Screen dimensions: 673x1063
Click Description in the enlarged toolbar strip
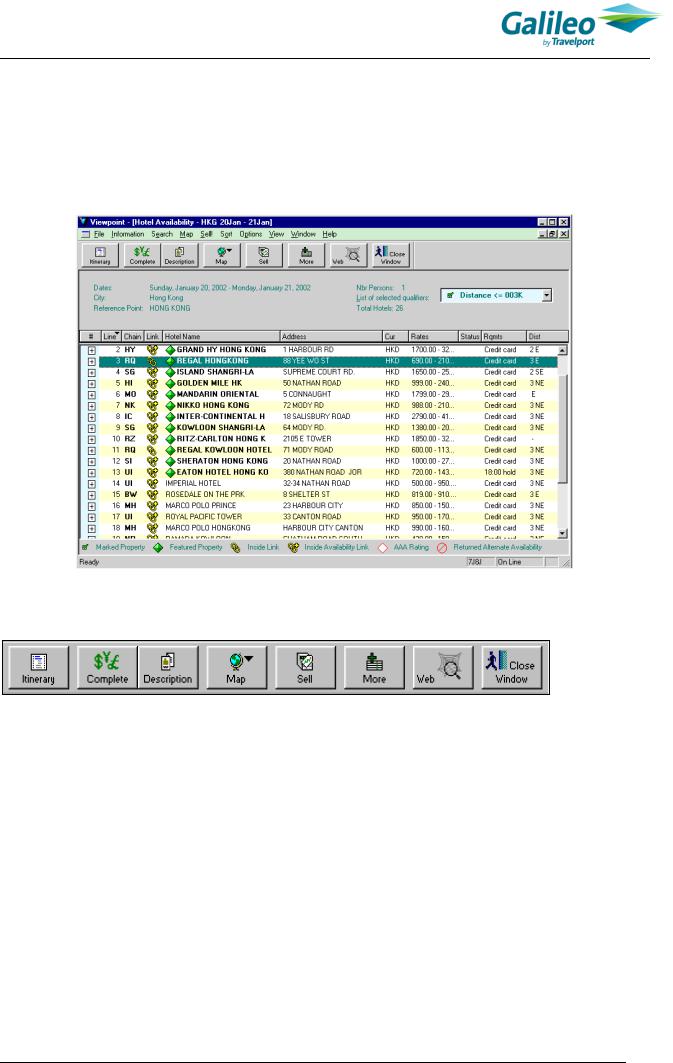[168, 667]
